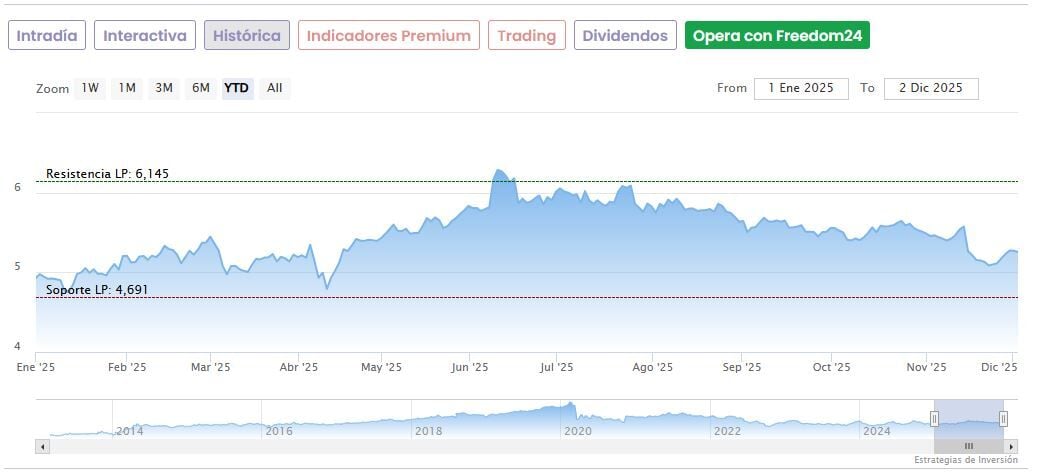Screen dimensions: 1038x476
Task: Click the Opera con Freedom24 button
Action: coord(777,36)
